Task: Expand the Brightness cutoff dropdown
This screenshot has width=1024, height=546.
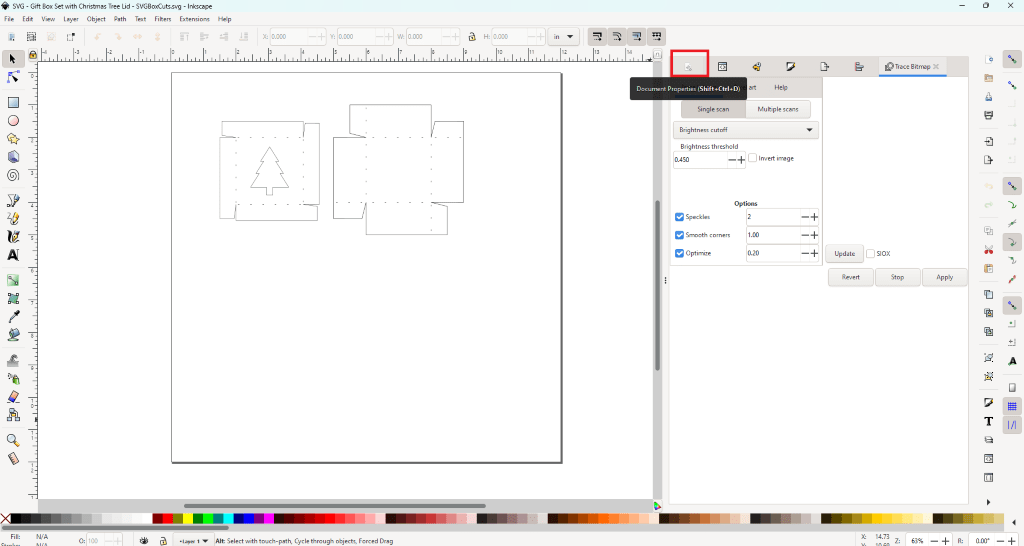Action: click(x=746, y=130)
